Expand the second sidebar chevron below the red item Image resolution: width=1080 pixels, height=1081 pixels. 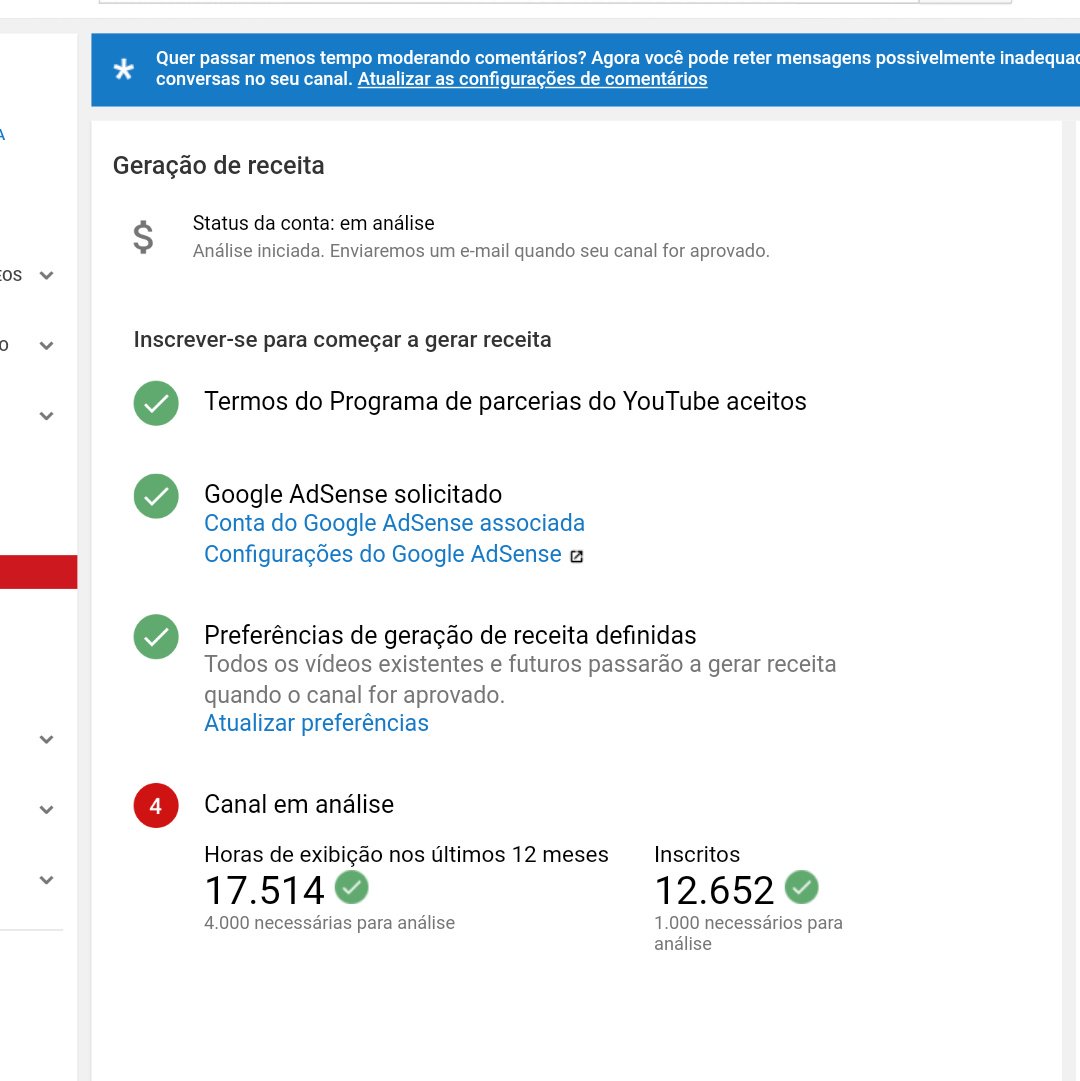[46, 810]
